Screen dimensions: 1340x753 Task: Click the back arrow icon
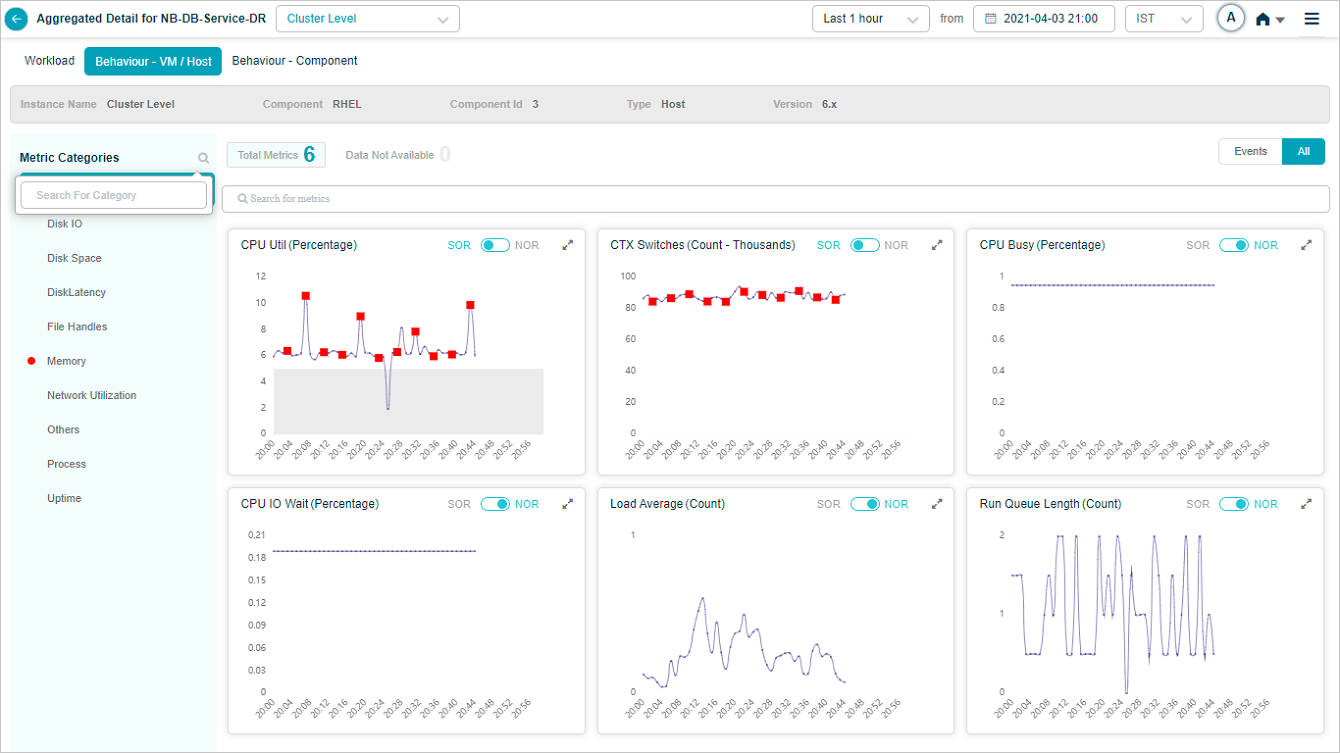tap(17, 19)
